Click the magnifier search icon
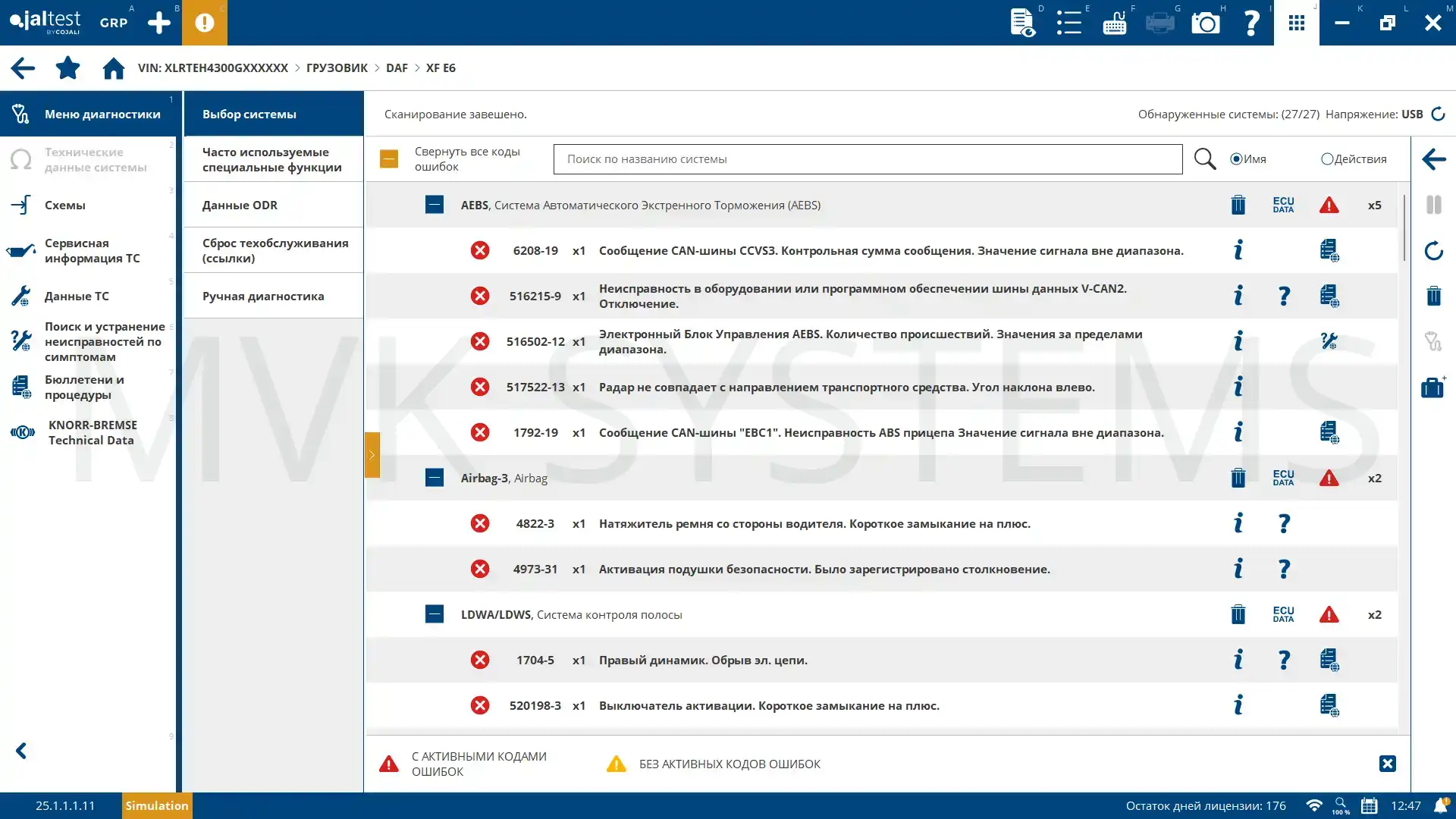1456x819 pixels. tap(1205, 159)
